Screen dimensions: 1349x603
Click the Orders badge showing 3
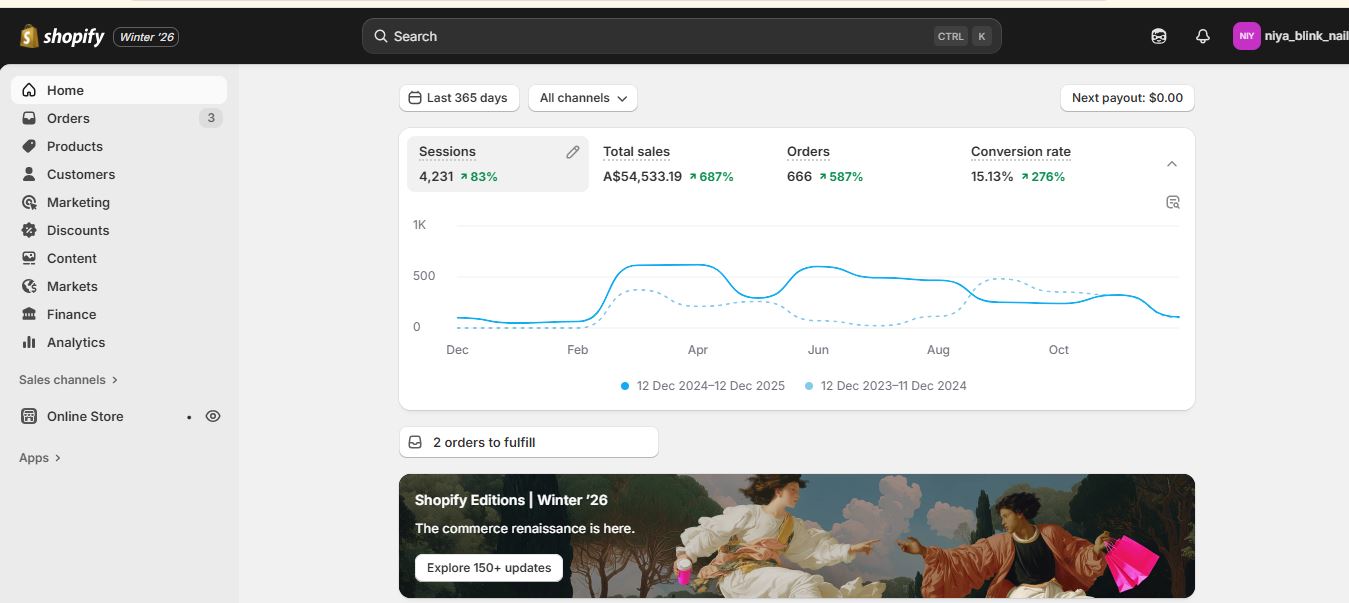tap(210, 118)
